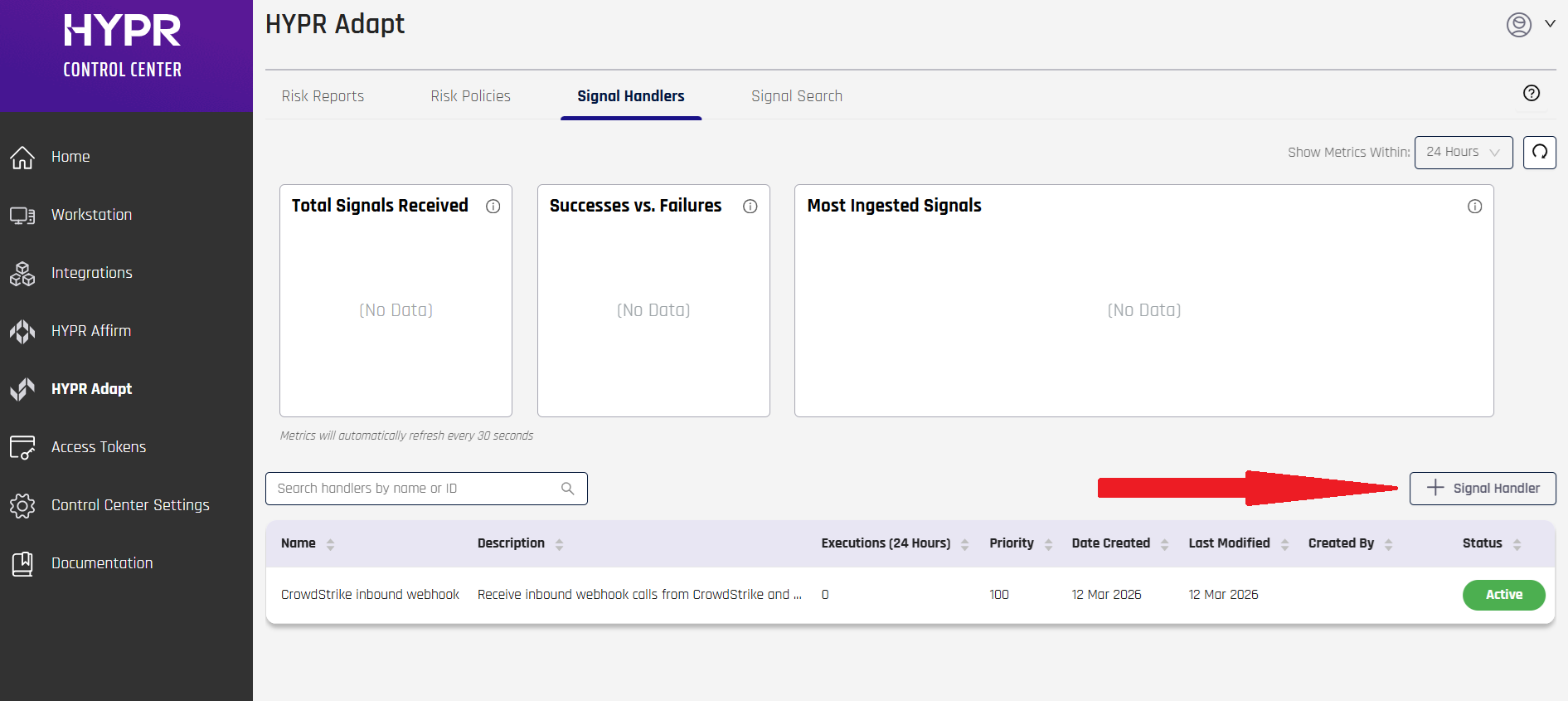
Task: Click the Successes vs. Failures info icon
Action: tap(750, 207)
